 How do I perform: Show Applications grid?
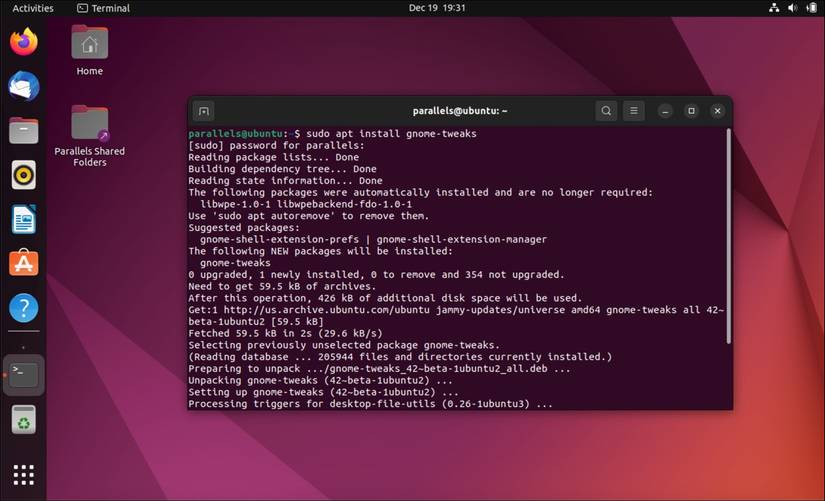(24, 475)
